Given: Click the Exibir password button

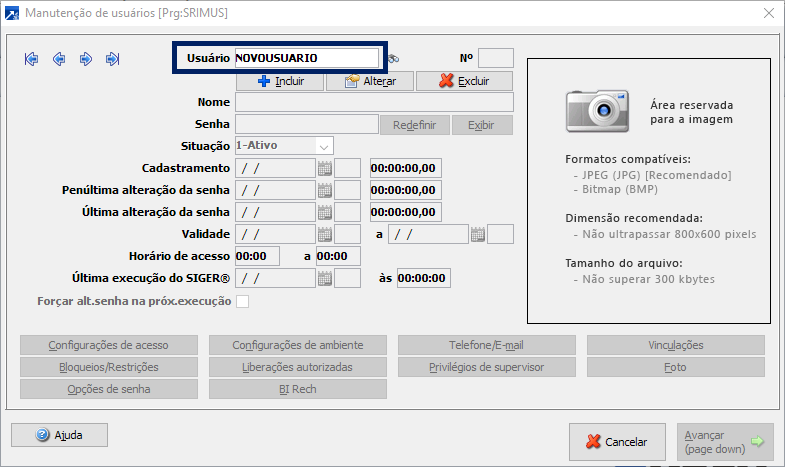Looking at the screenshot, I should 482,125.
